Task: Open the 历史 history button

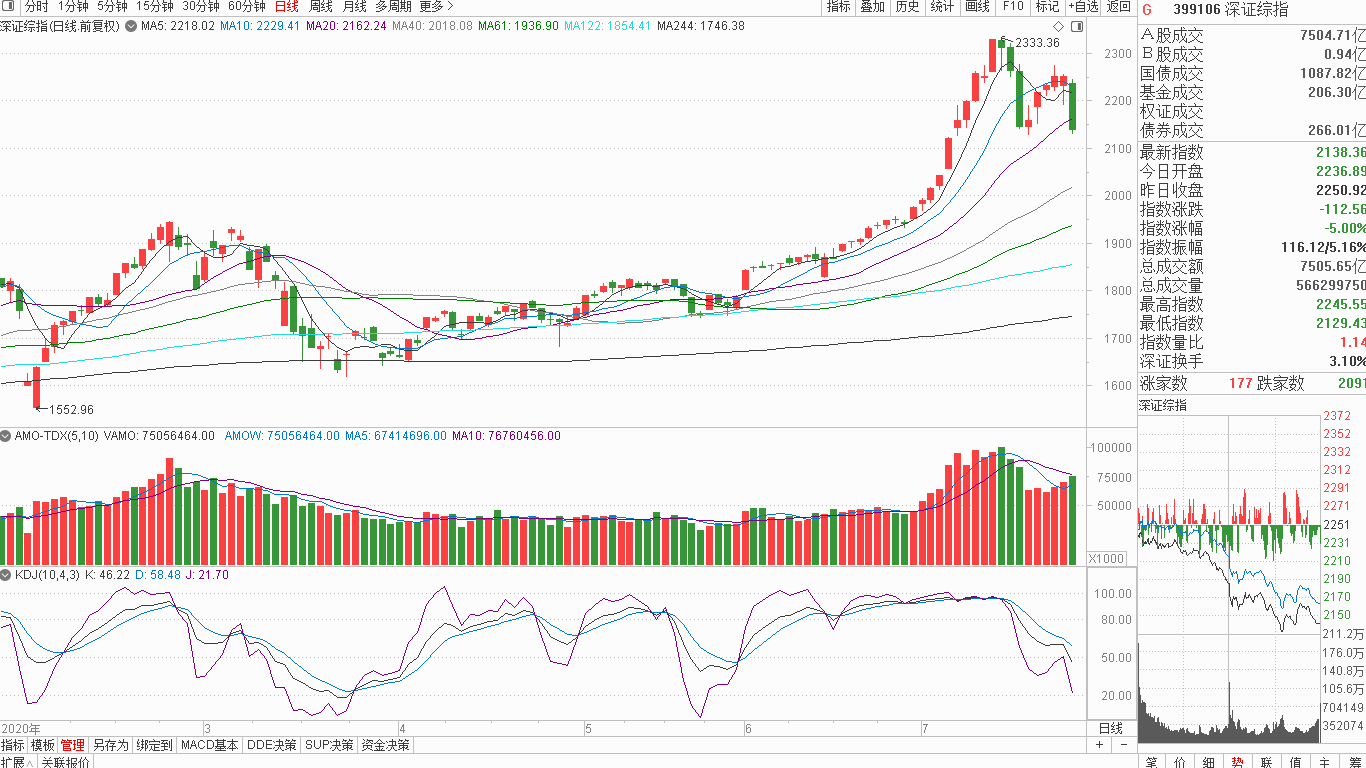Action: (x=908, y=6)
